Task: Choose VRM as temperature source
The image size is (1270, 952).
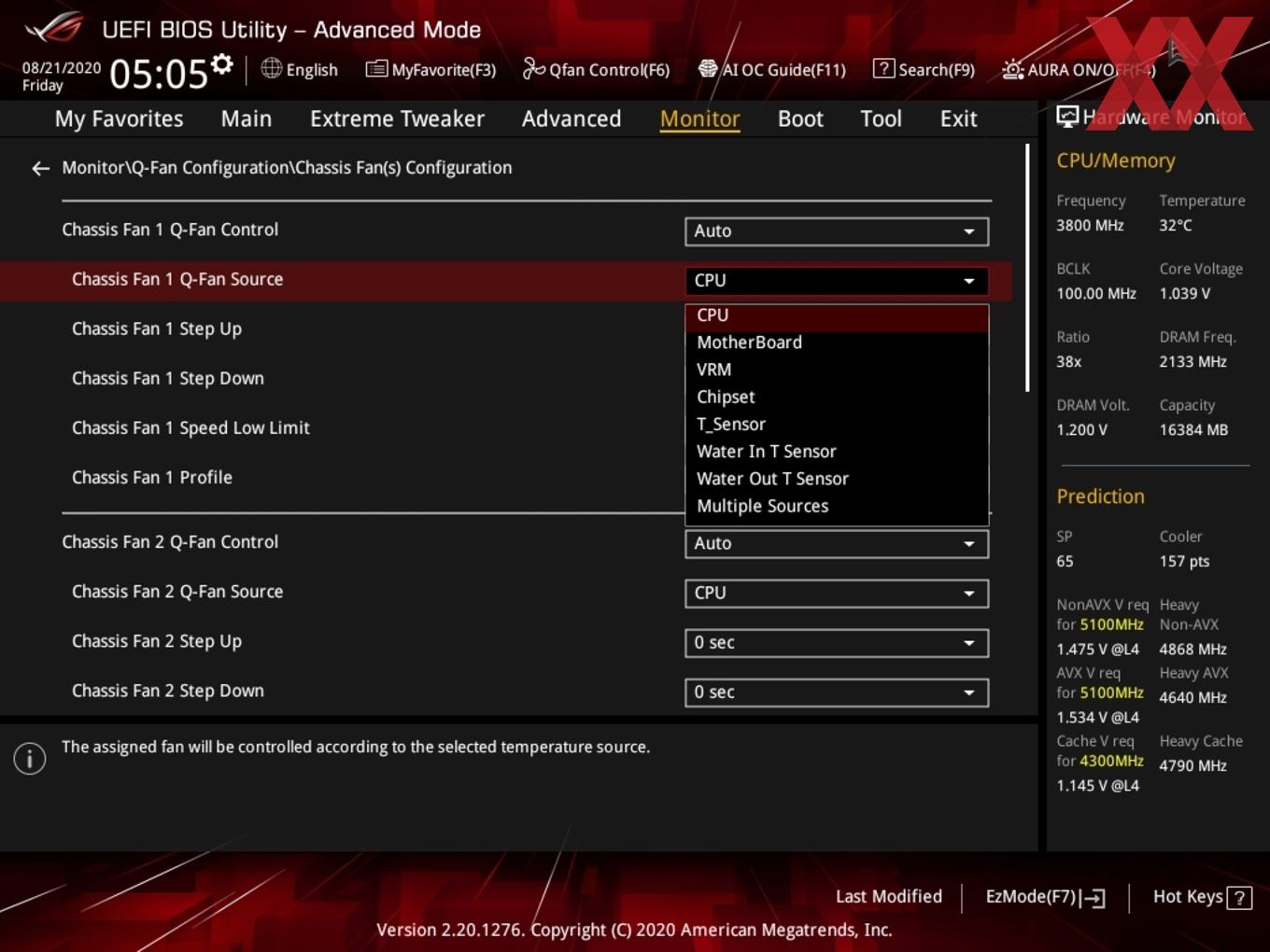Action: pyautogui.click(x=837, y=370)
